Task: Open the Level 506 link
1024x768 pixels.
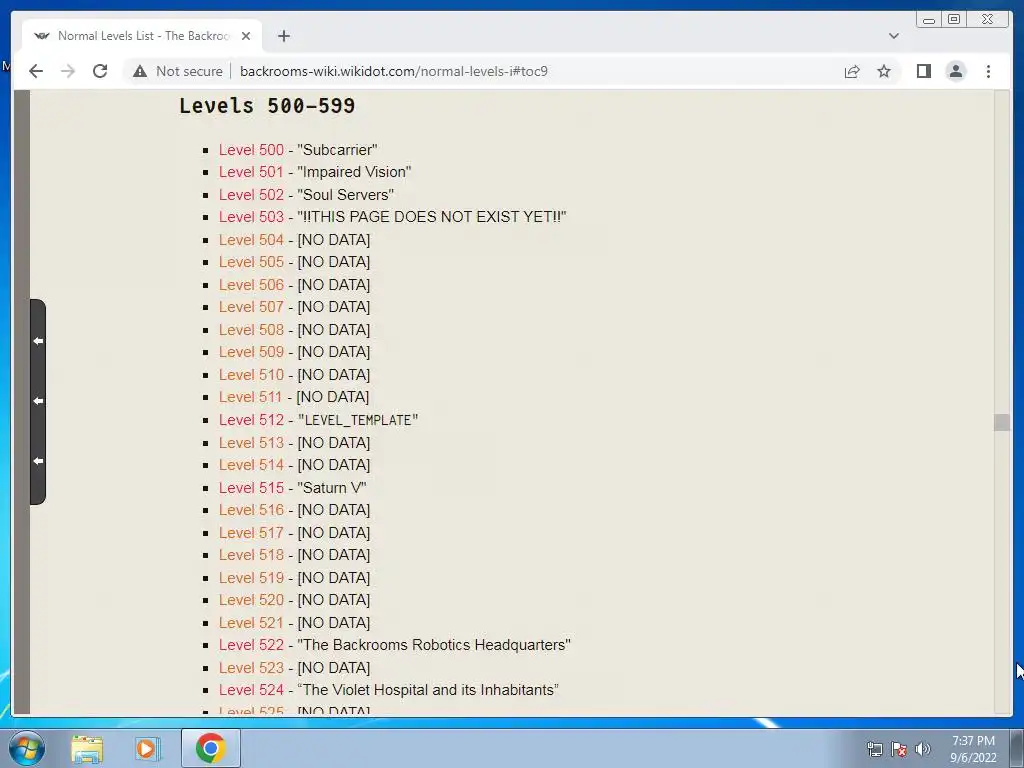Action: pos(251,285)
